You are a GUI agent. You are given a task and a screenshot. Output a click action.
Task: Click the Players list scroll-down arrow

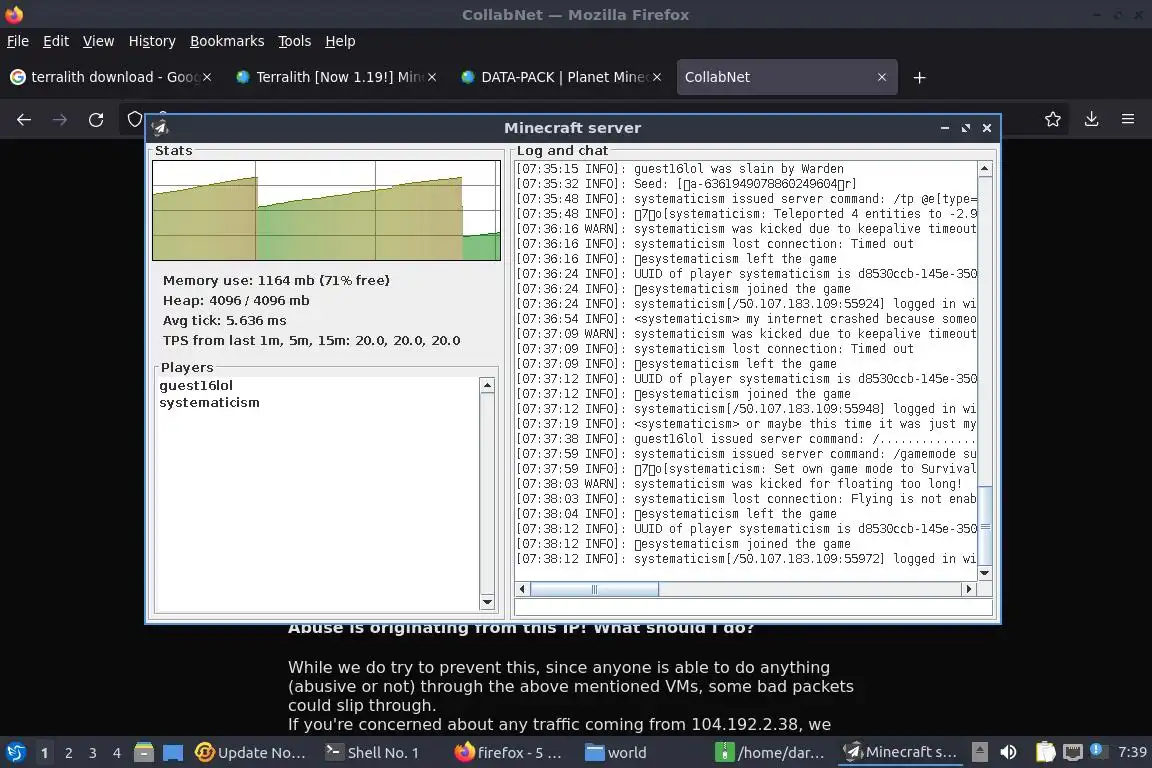coord(486,602)
